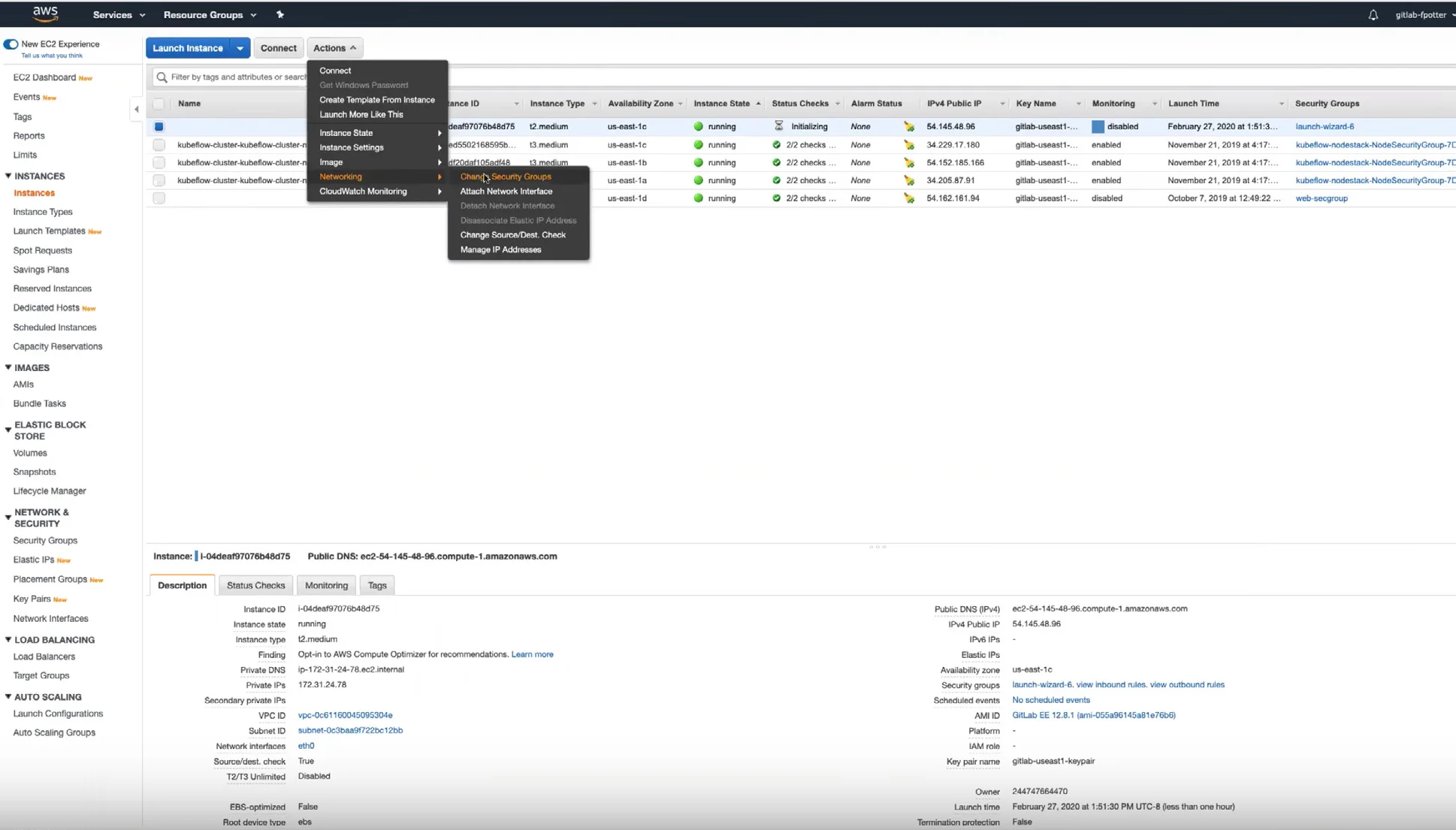
Task: Check the select-all instances header checkbox
Action: [x=159, y=104]
